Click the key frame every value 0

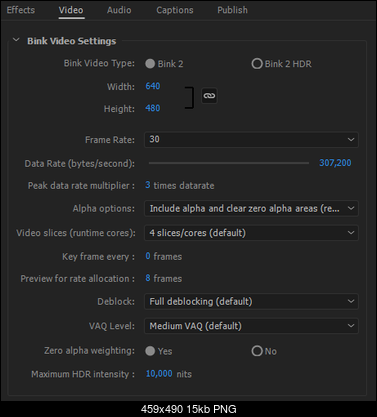148,256
